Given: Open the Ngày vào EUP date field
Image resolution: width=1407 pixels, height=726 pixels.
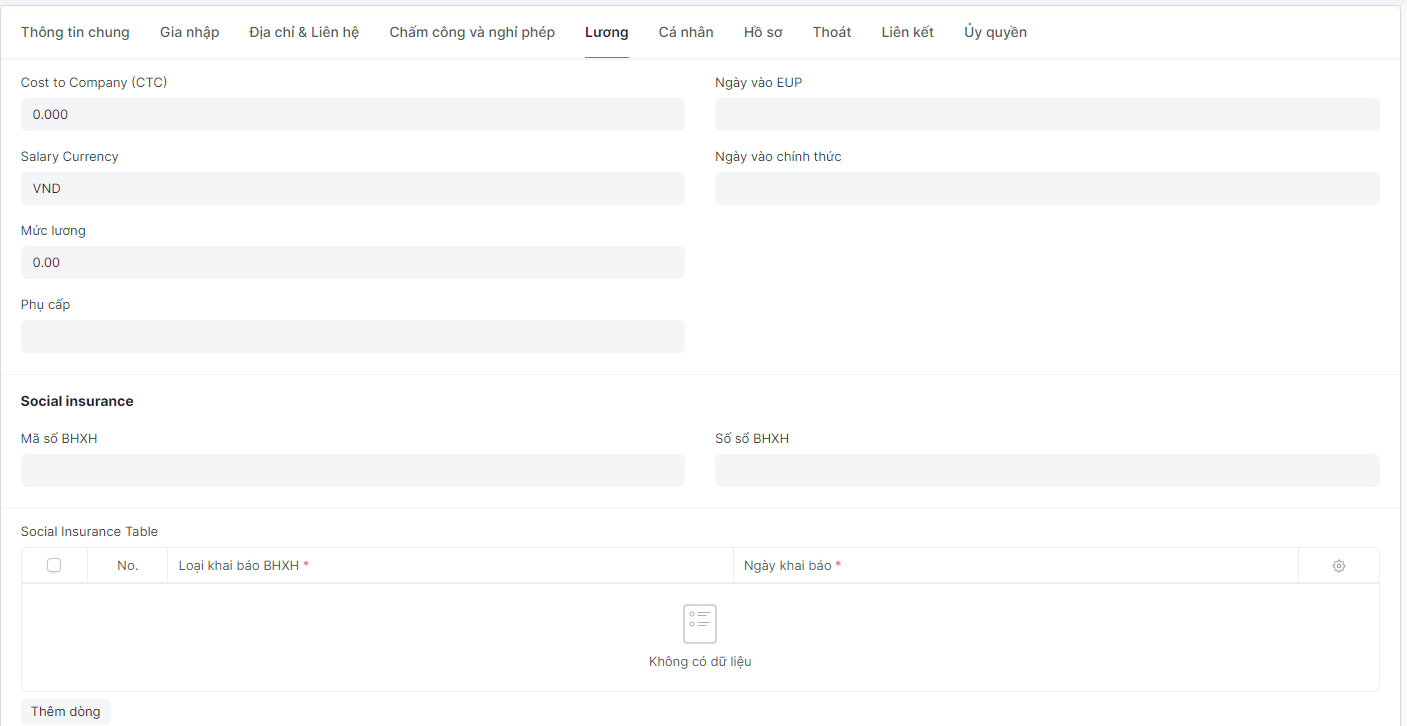Looking at the screenshot, I should pyautogui.click(x=1046, y=115).
